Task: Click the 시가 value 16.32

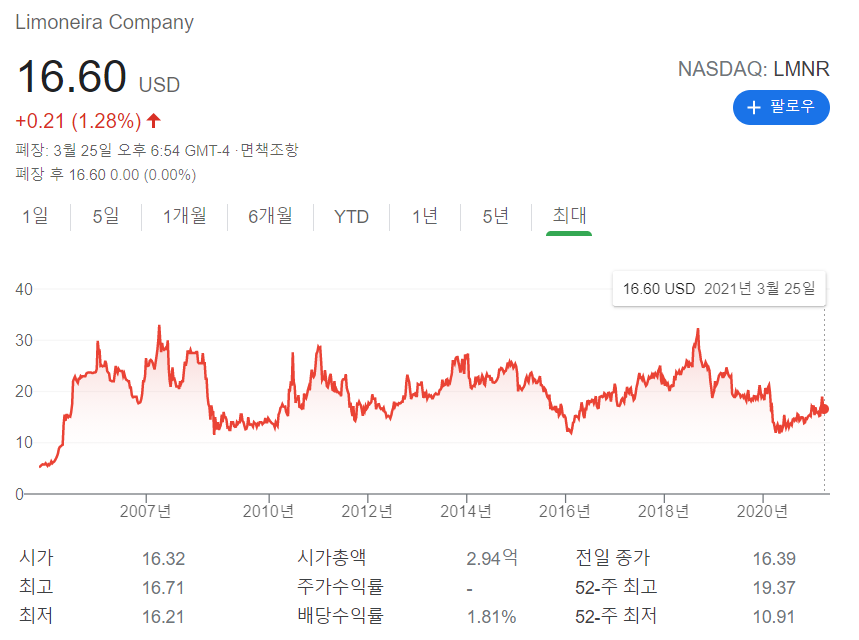Action: click(x=163, y=558)
